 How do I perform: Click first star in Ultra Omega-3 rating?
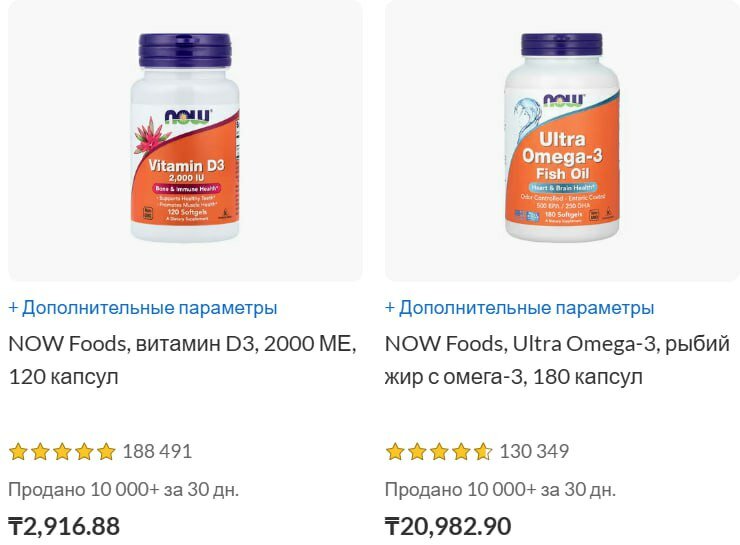395,452
